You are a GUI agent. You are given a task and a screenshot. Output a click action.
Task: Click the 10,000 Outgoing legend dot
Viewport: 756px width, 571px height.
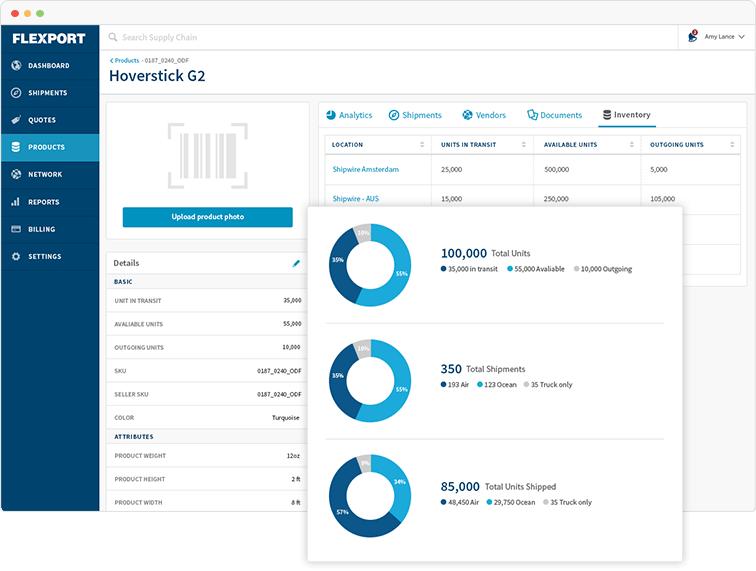[x=576, y=269]
